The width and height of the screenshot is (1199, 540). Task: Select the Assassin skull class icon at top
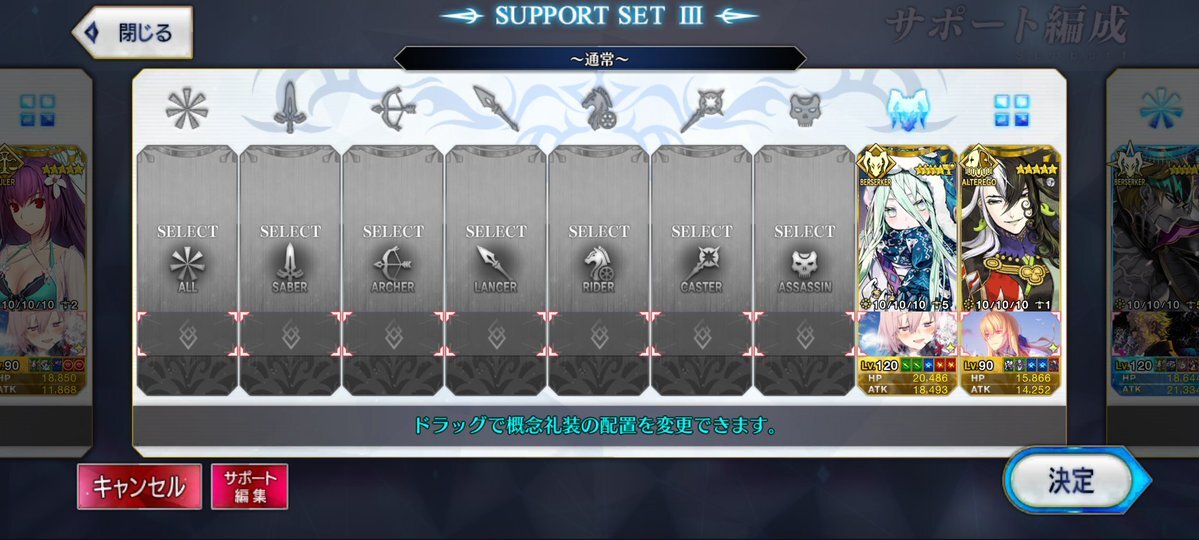click(x=804, y=111)
